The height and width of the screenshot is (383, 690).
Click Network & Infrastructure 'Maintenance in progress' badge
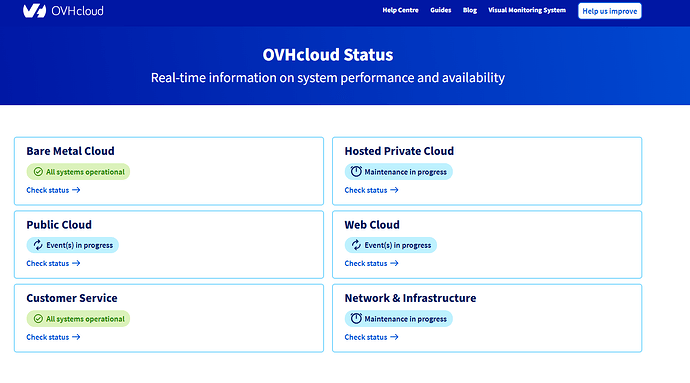coord(399,319)
